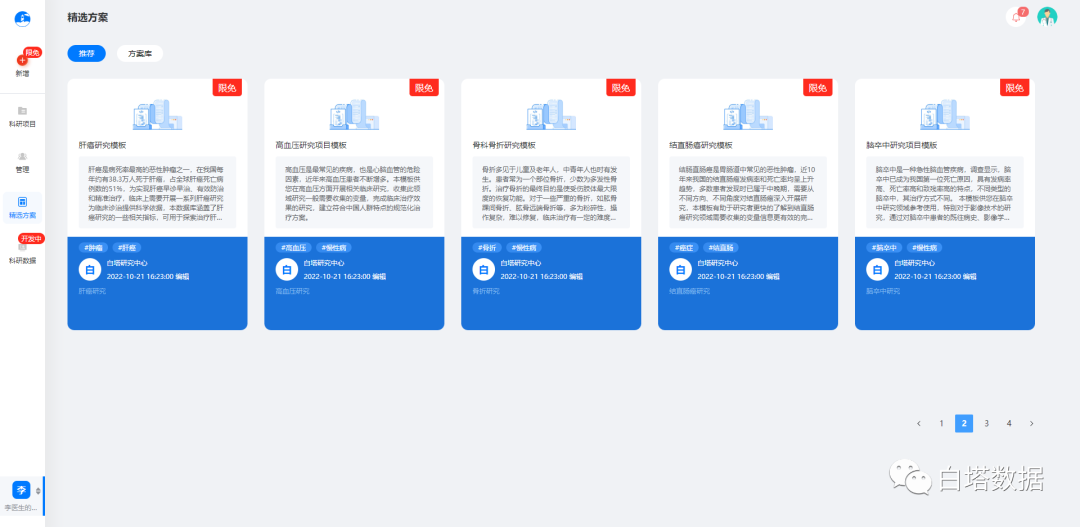Click the 骨折 description text box
This screenshot has width=1080, height=527.
pyautogui.click(x=551, y=192)
